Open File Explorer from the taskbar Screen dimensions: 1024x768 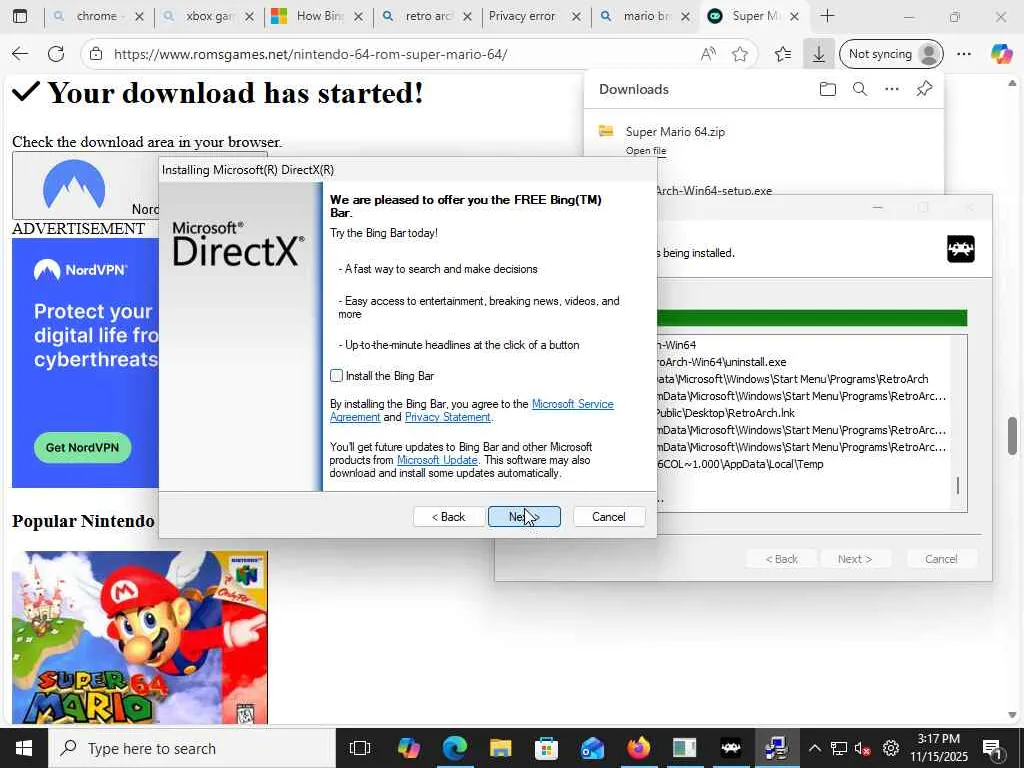(500, 748)
